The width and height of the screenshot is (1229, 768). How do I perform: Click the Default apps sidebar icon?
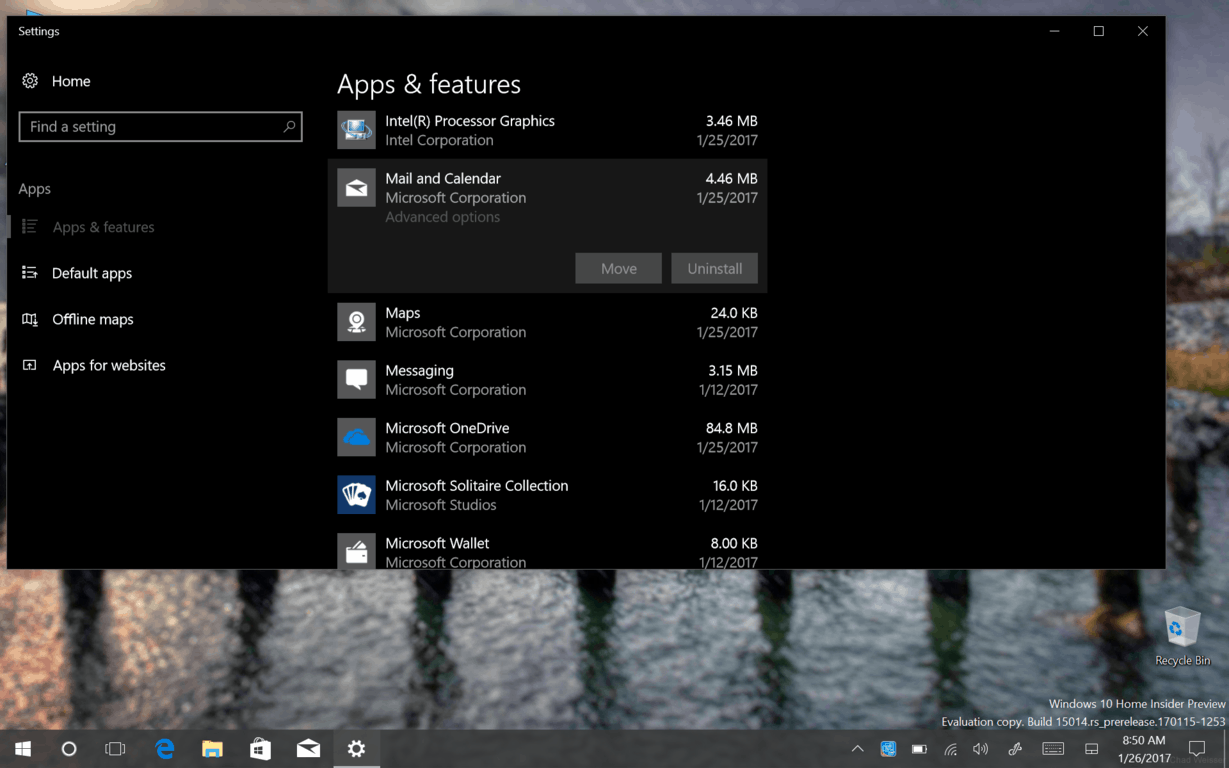(30, 273)
